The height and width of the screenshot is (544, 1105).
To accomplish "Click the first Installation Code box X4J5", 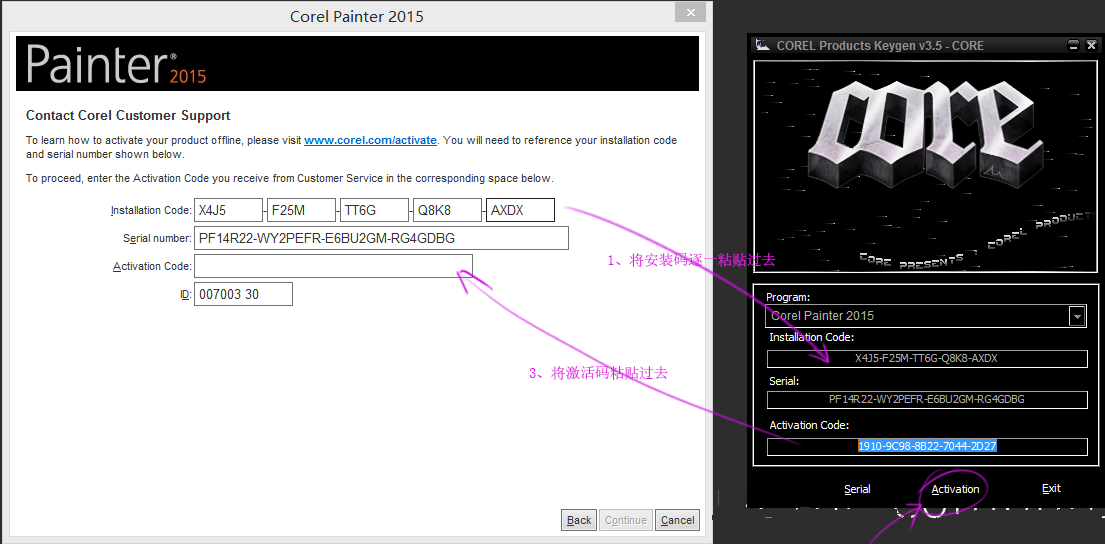I will [228, 210].
